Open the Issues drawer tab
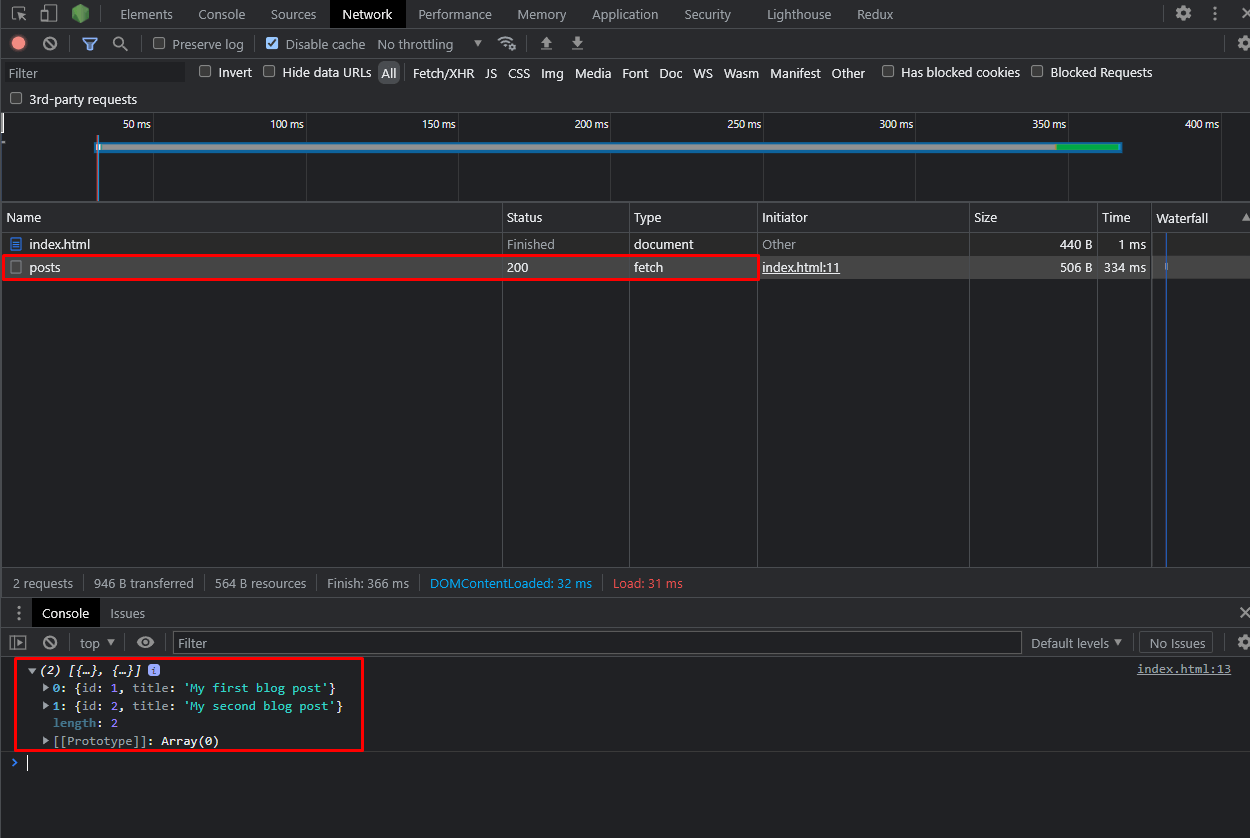Viewport: 1250px width, 838px height. [127, 613]
